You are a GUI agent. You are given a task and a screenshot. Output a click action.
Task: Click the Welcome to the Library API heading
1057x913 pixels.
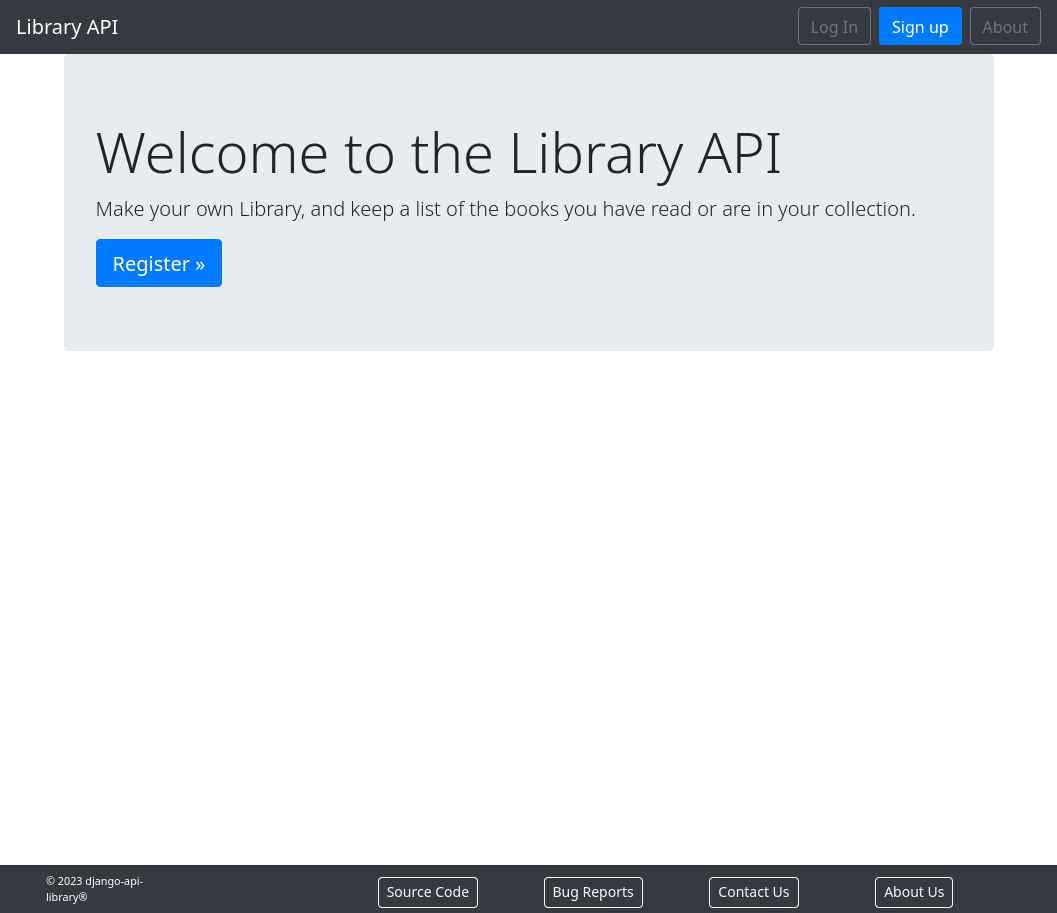click(x=438, y=154)
